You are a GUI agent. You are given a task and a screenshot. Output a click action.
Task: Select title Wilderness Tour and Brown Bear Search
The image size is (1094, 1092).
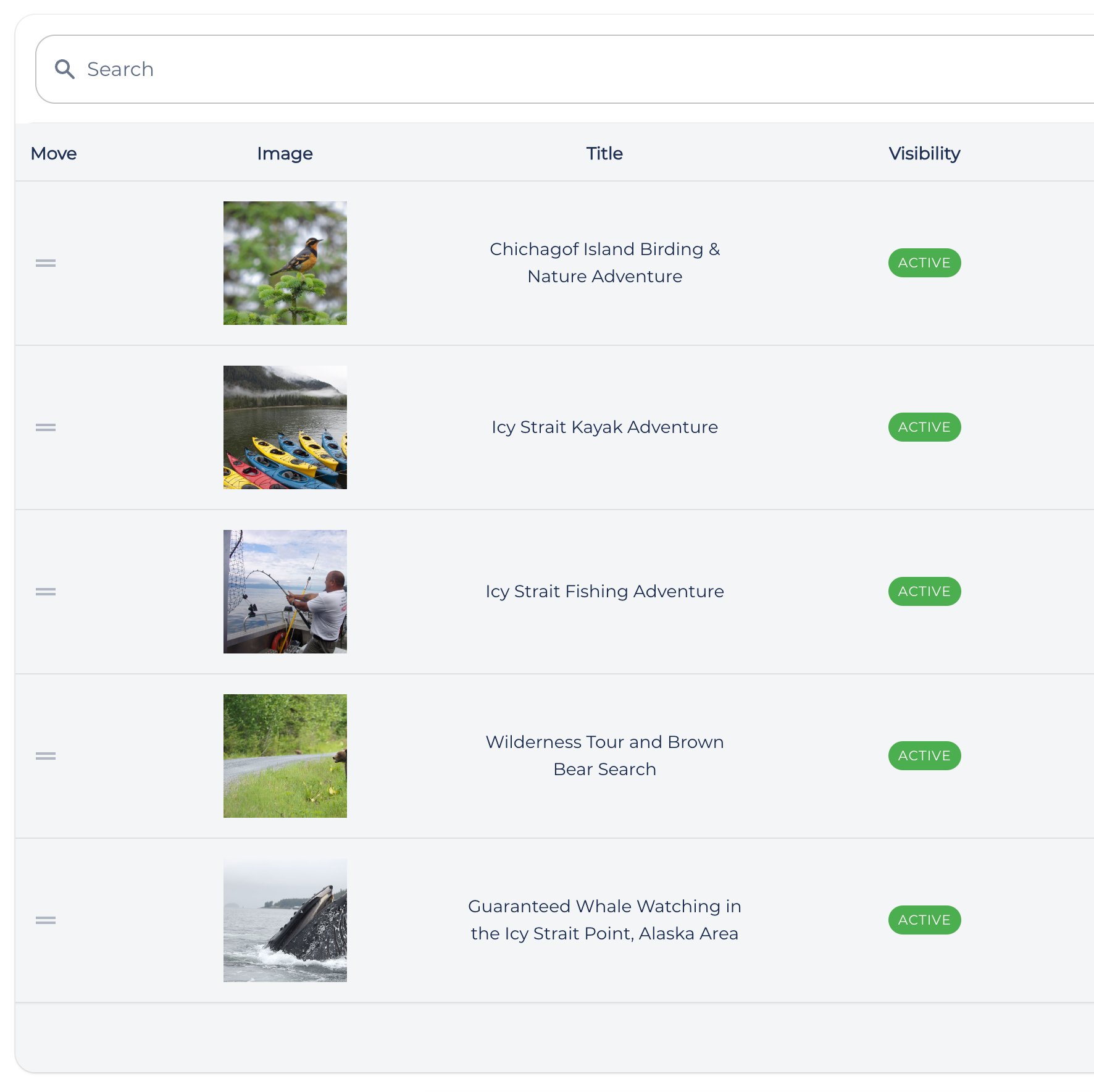605,755
